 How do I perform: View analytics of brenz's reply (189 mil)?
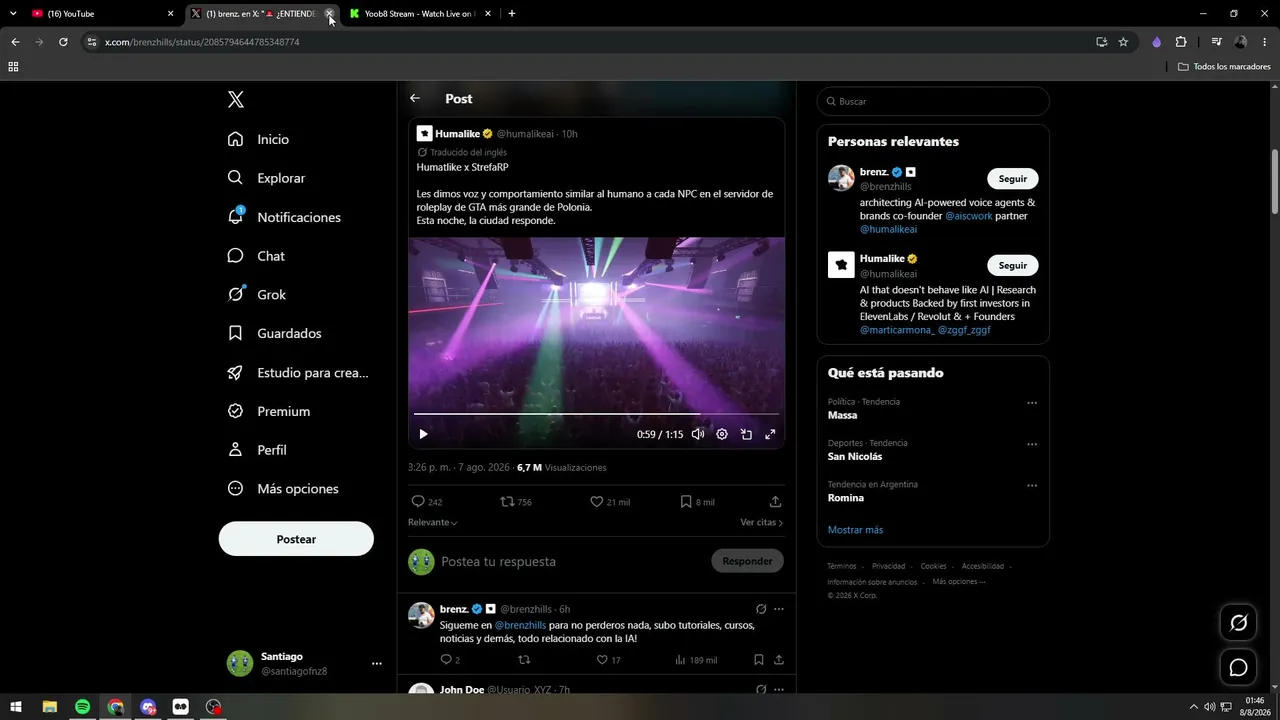(696, 660)
